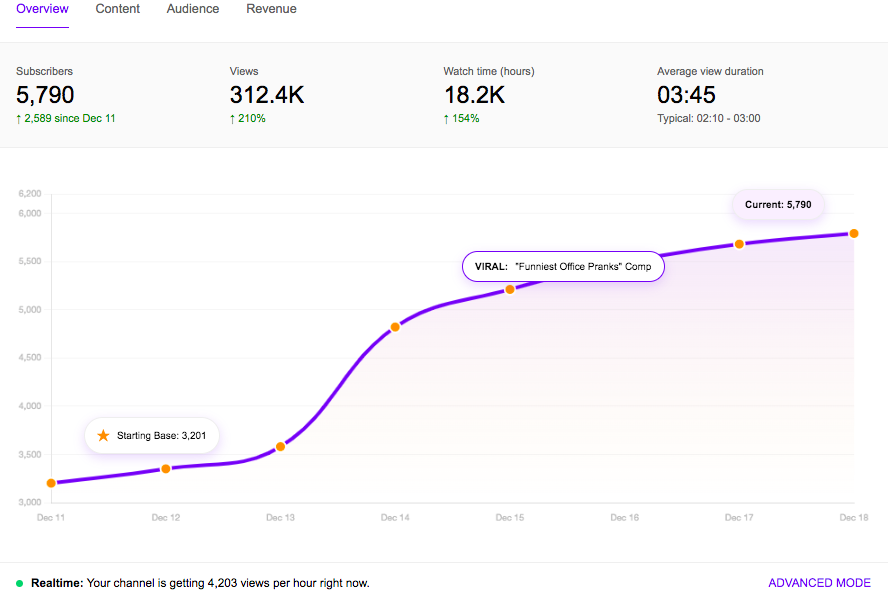Open ADVANCED MODE link

coord(819,583)
